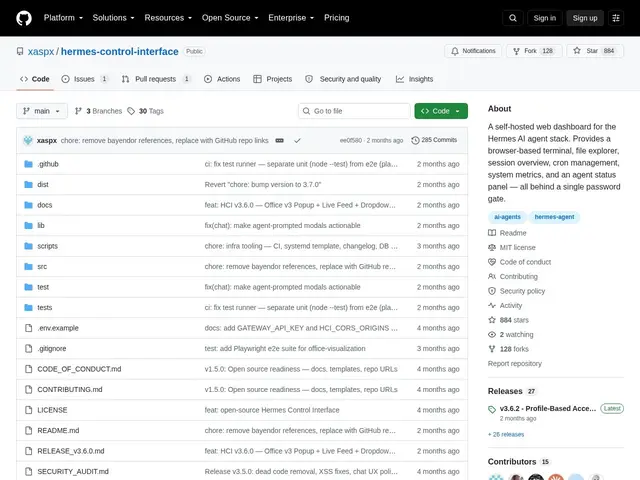Switch to the Actions tab
The image size is (640, 480).
(222, 79)
